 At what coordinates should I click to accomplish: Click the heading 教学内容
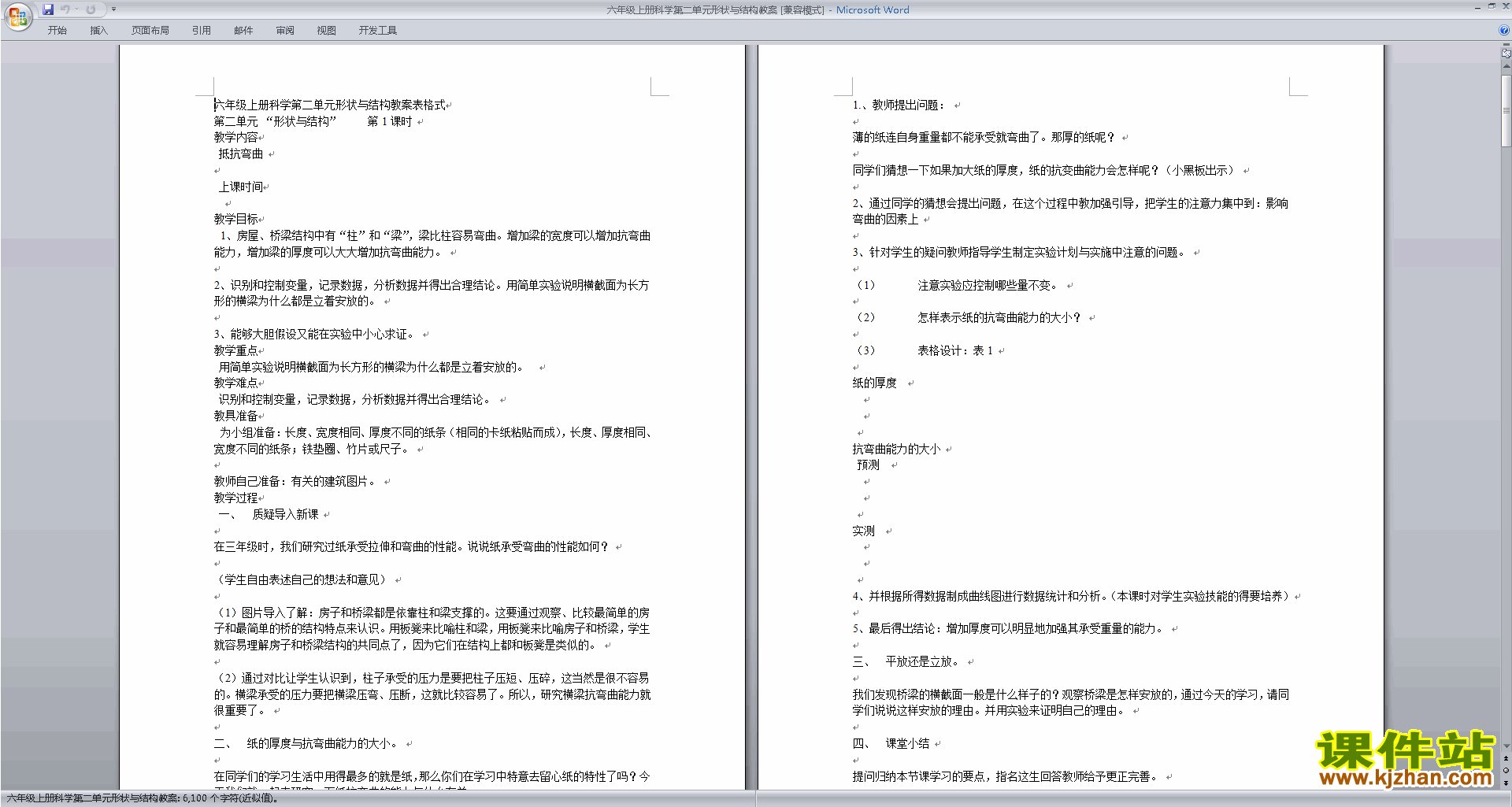(236, 137)
